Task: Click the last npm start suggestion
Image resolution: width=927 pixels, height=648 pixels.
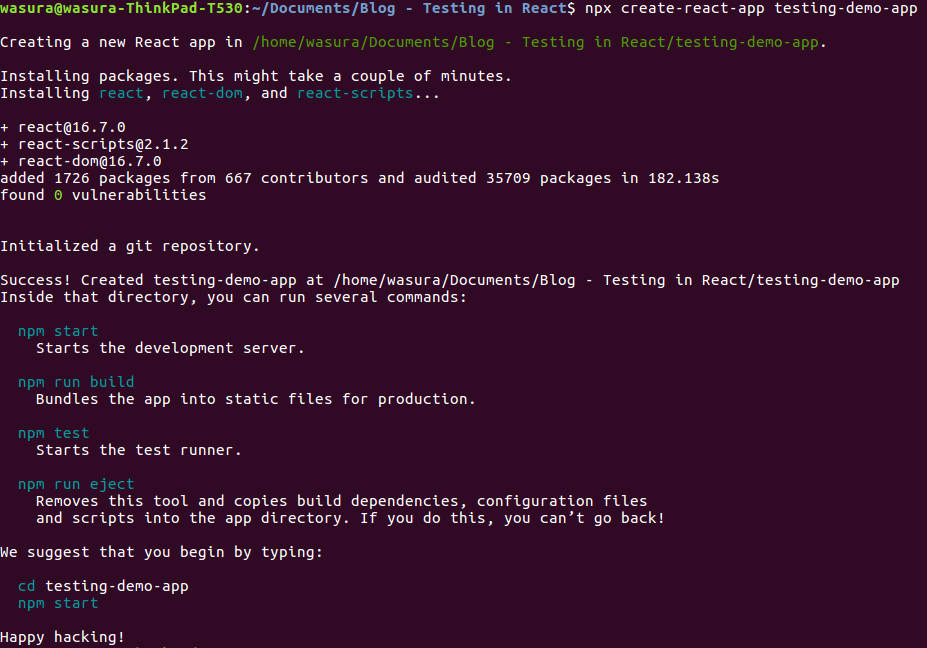Action: 58,604
